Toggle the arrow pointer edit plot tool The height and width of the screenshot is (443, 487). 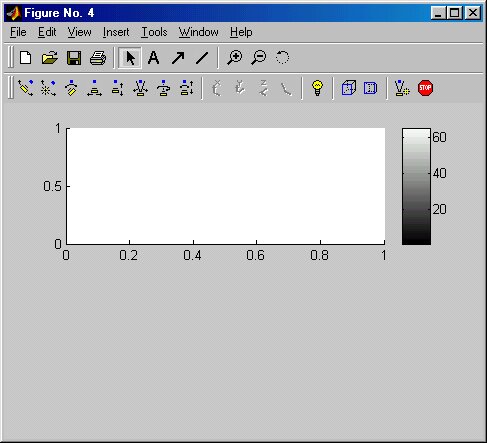(x=130, y=58)
